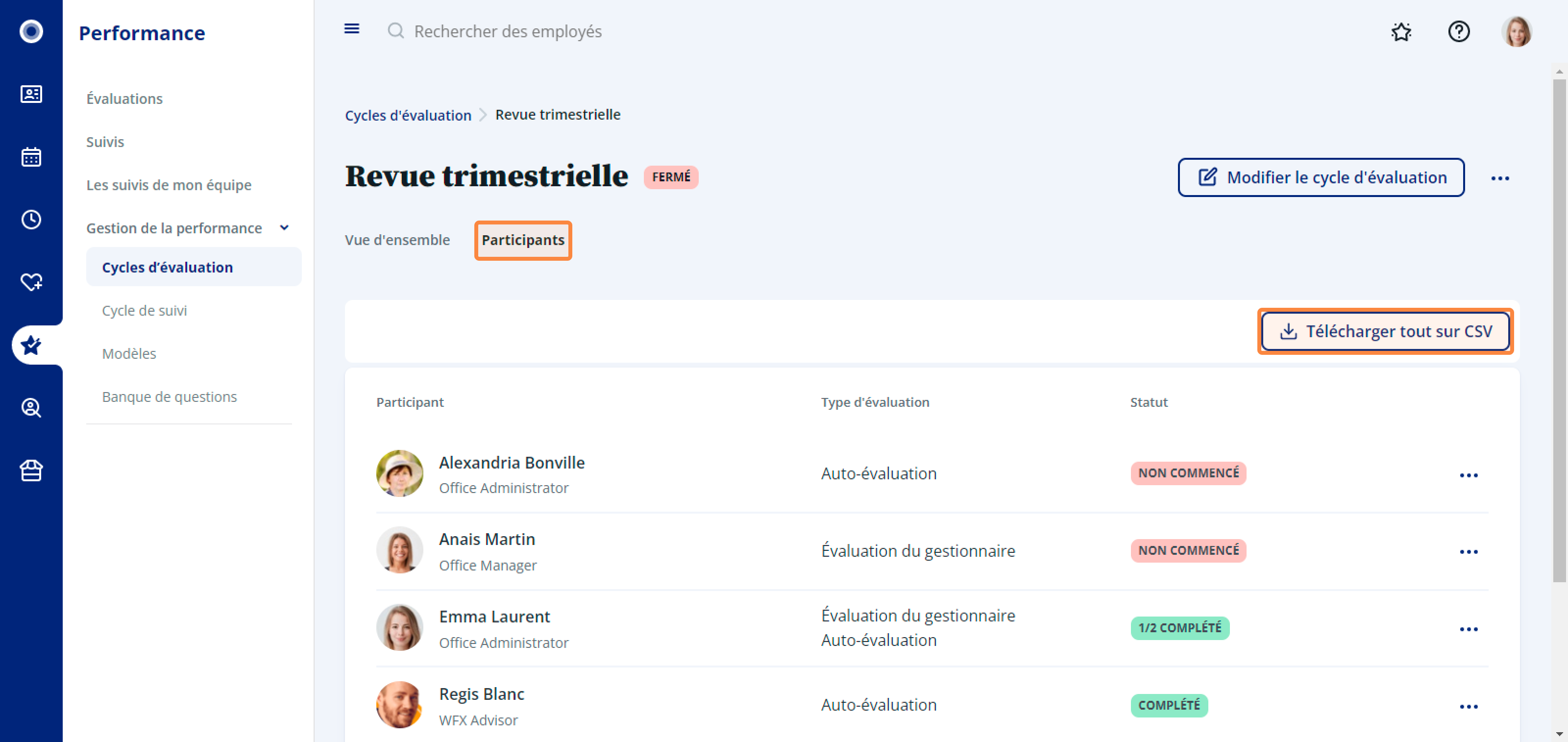Click the Statut column header
The image size is (1568, 742).
coord(1149,402)
